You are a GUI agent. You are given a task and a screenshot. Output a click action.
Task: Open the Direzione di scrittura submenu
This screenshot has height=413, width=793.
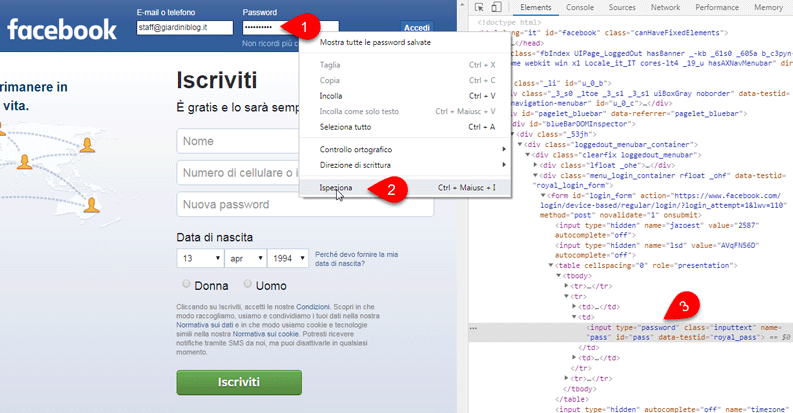click(405, 165)
